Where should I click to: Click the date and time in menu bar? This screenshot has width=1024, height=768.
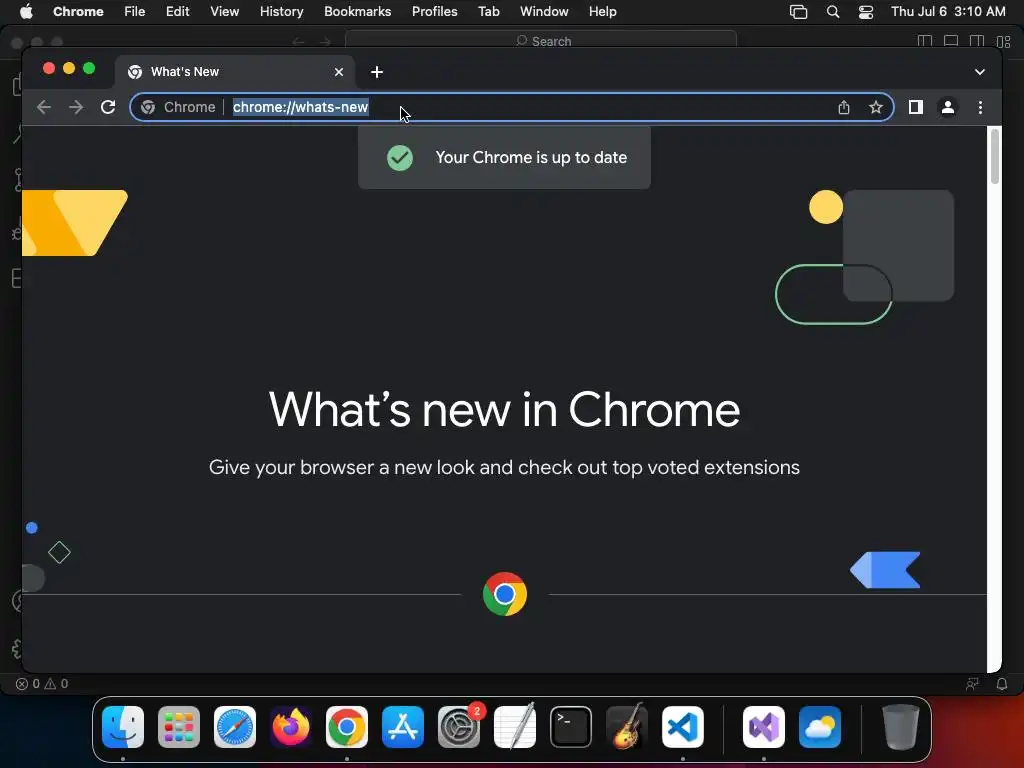pos(948,12)
